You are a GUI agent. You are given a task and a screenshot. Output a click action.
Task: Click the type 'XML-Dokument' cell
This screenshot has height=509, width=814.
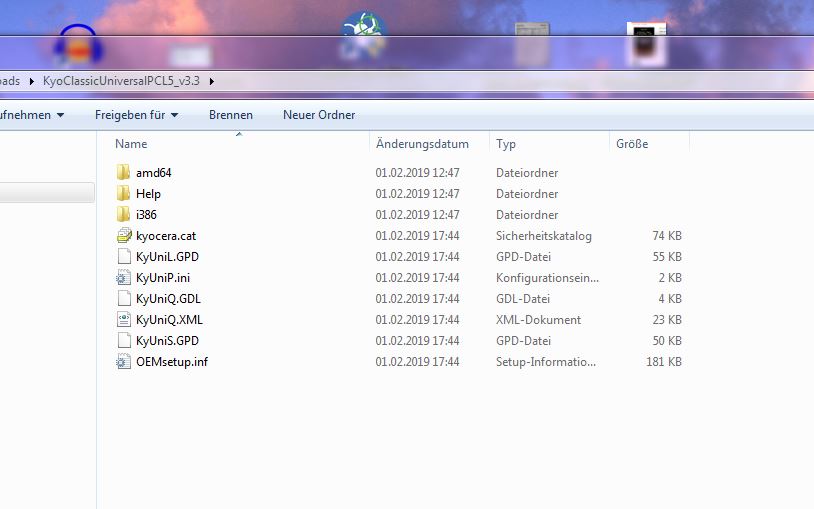(x=538, y=320)
